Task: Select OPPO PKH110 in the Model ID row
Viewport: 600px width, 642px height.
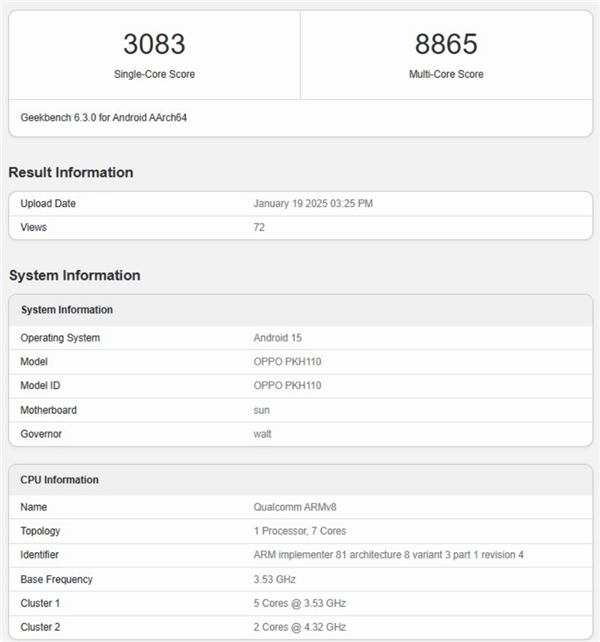Action: click(x=288, y=385)
